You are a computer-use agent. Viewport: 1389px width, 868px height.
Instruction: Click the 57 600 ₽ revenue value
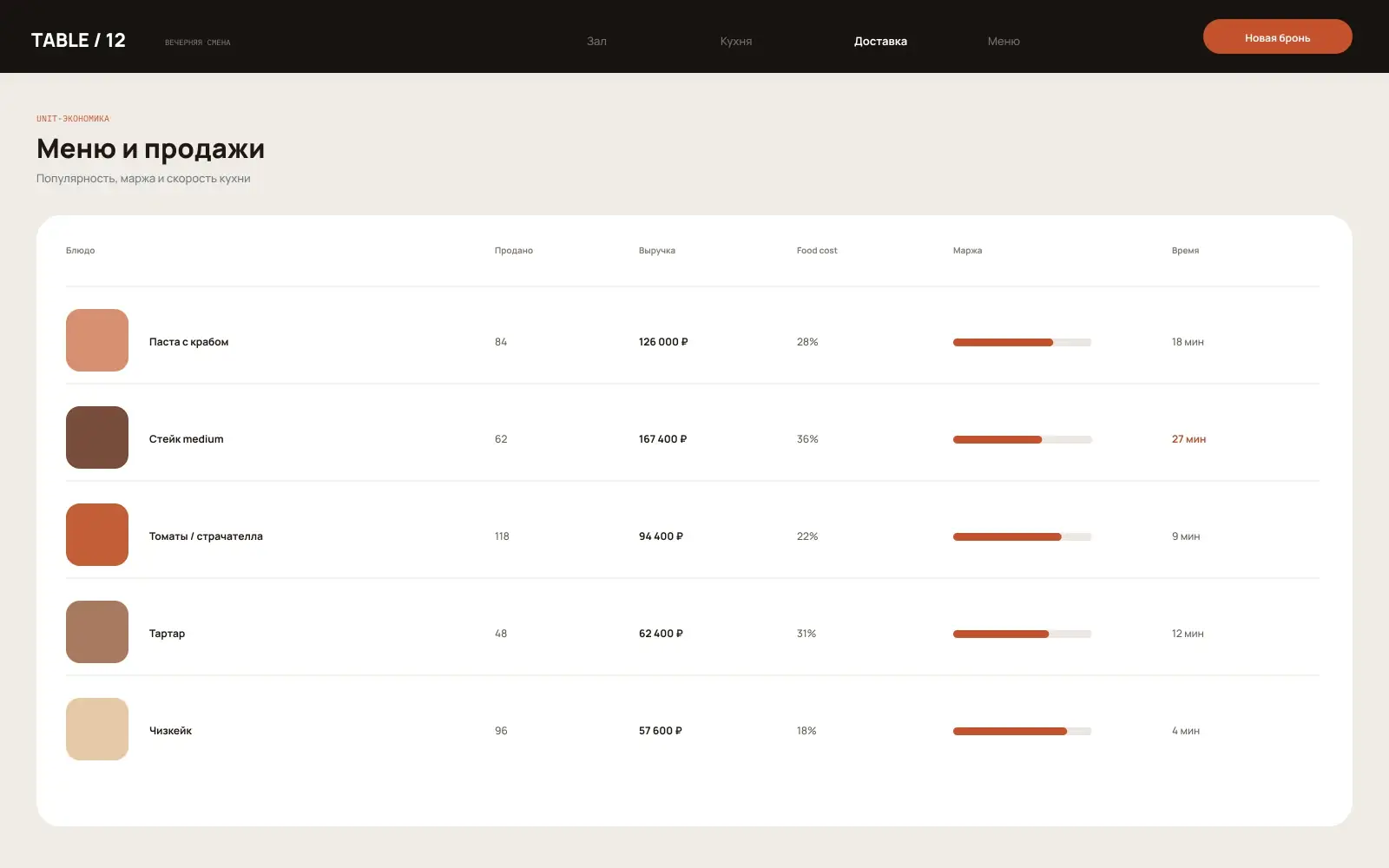(x=661, y=731)
